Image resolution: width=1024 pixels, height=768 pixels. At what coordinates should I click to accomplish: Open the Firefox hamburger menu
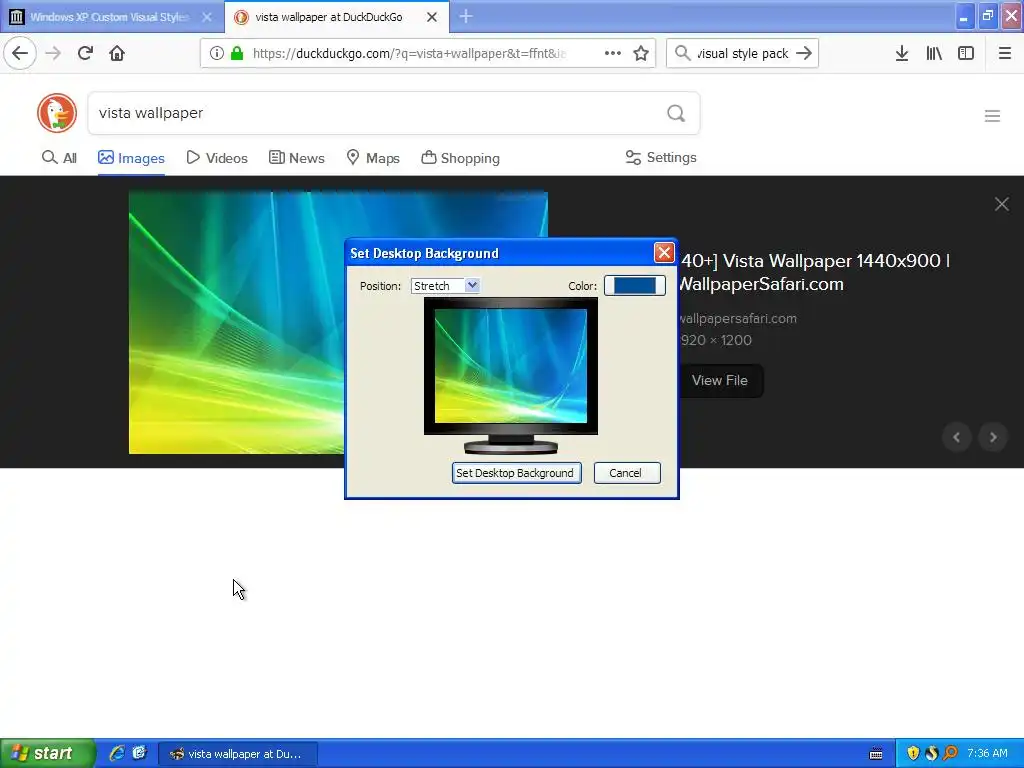1005,54
